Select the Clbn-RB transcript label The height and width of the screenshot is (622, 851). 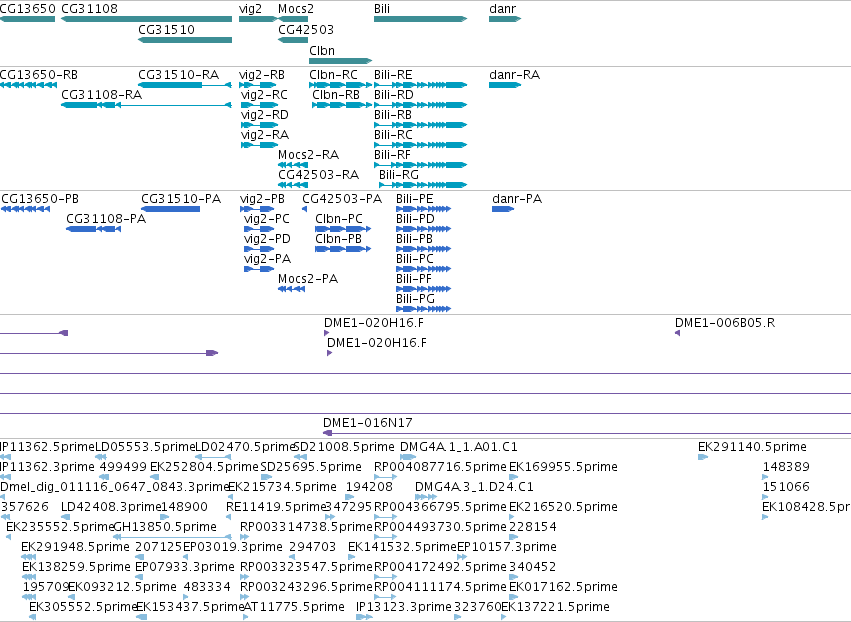336,94
